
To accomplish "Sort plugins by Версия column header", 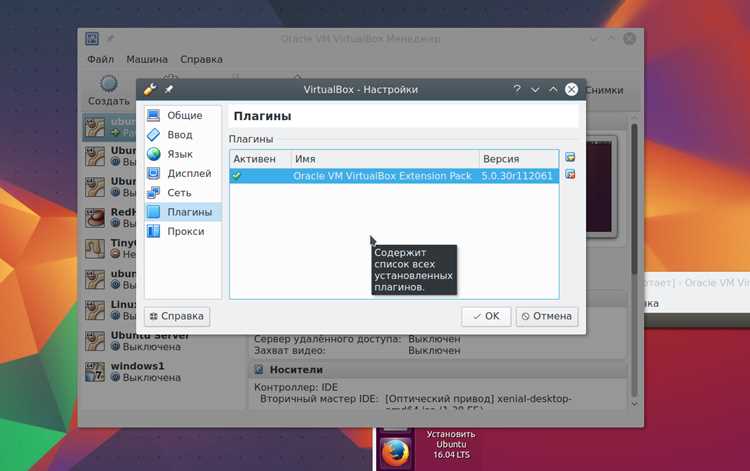I will click(519, 158).
